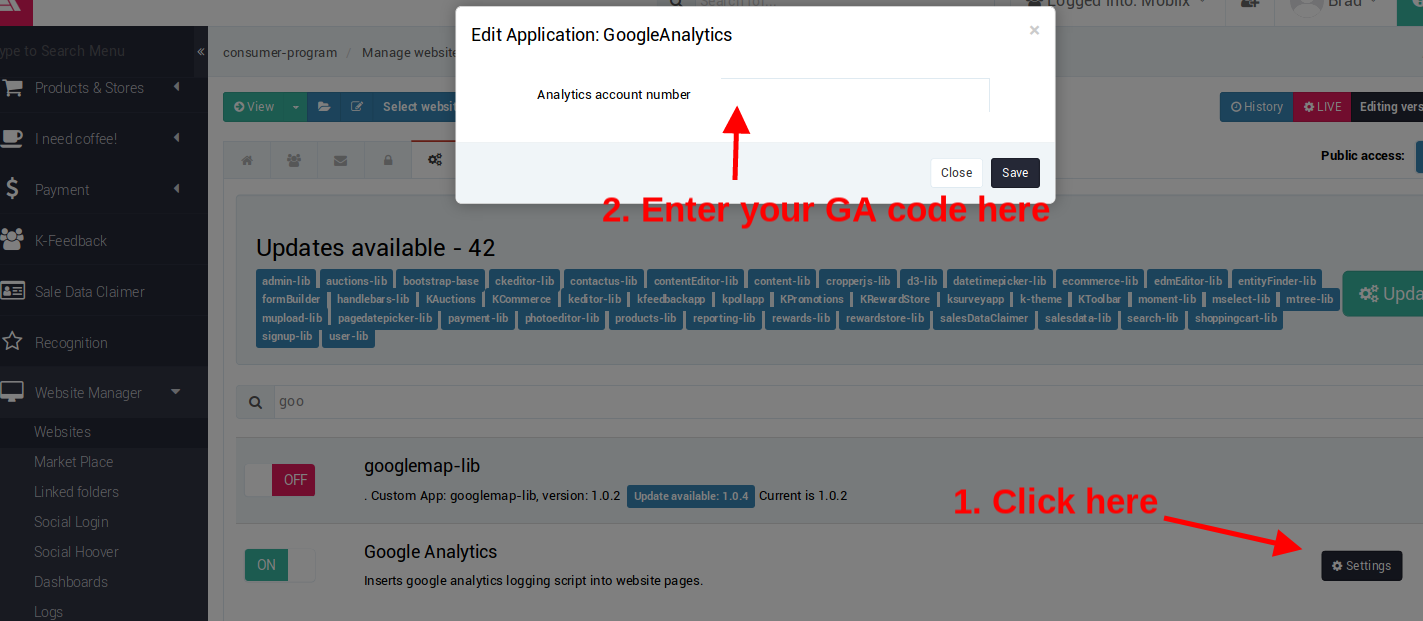Click the open folder icon in the toolbar
The image size is (1423, 621).
click(x=324, y=107)
